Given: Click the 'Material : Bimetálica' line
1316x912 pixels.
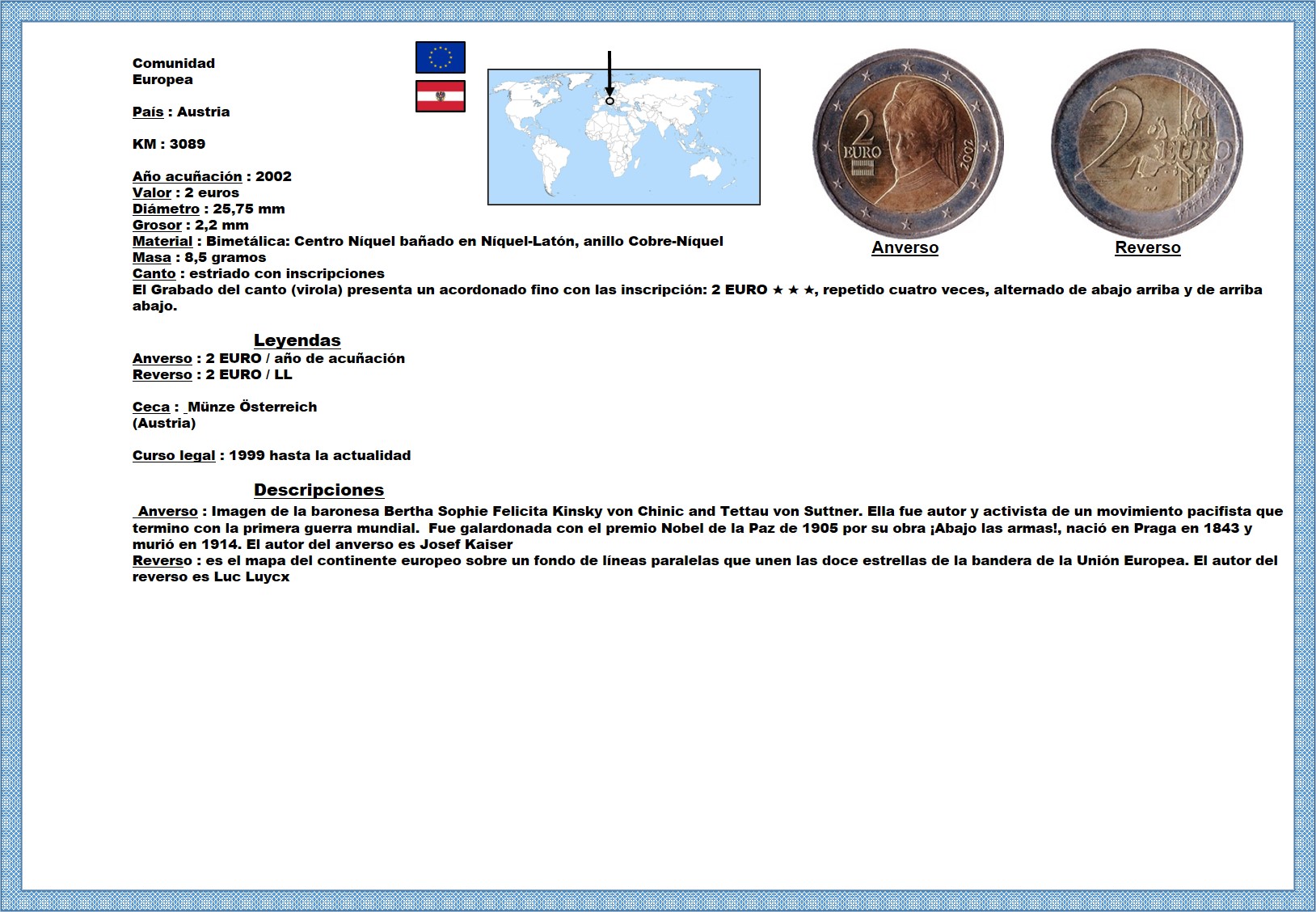Looking at the screenshot, I should pyautogui.click(x=428, y=241).
